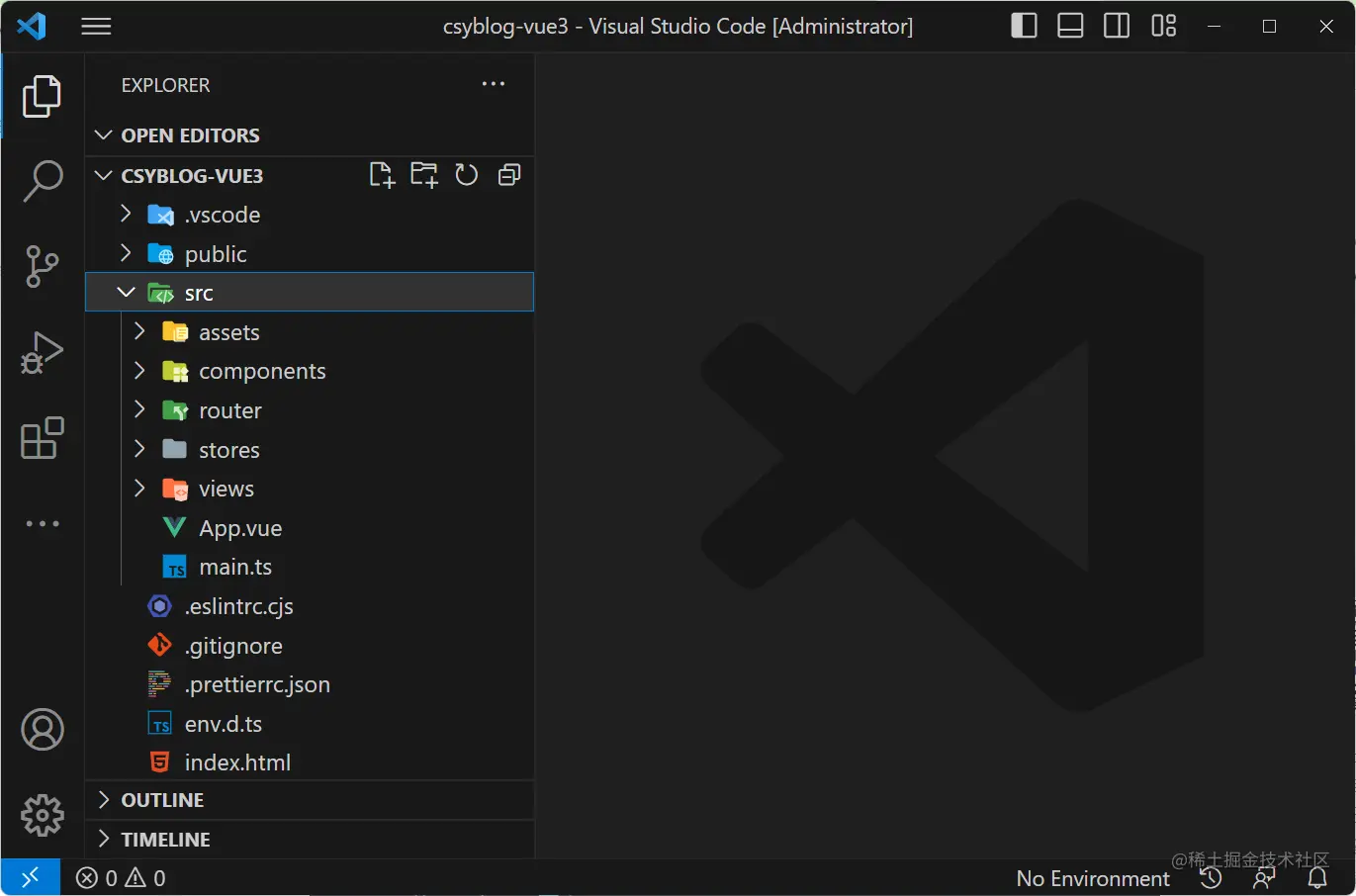
Task: Expand the views folder
Action: (x=139, y=489)
